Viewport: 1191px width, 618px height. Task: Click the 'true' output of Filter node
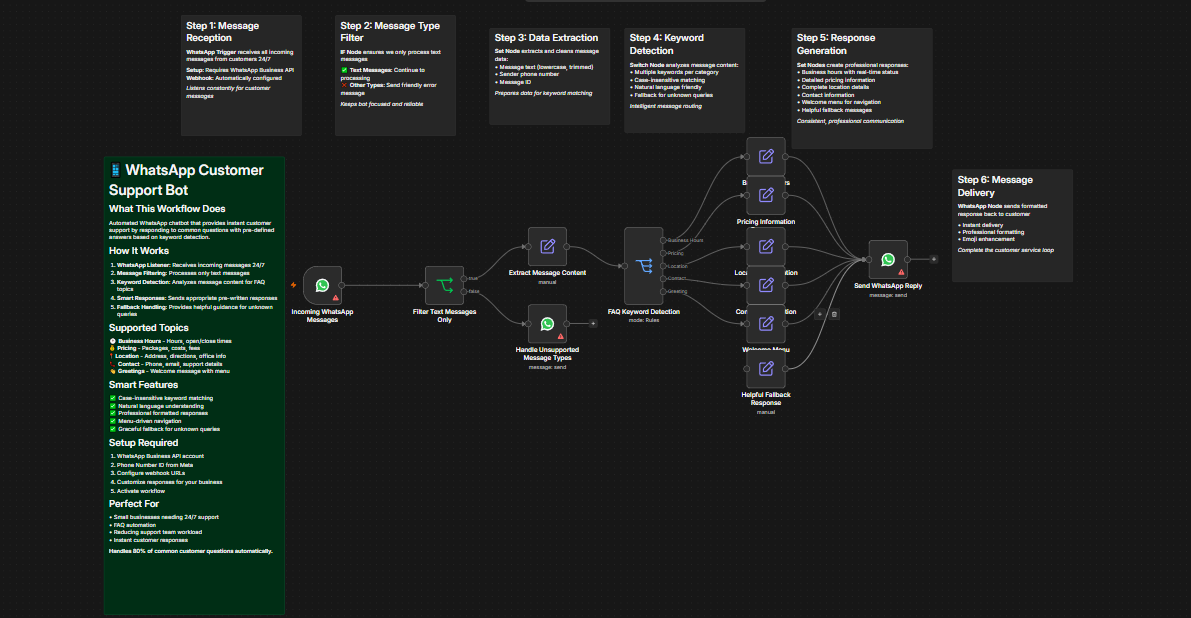point(464,279)
